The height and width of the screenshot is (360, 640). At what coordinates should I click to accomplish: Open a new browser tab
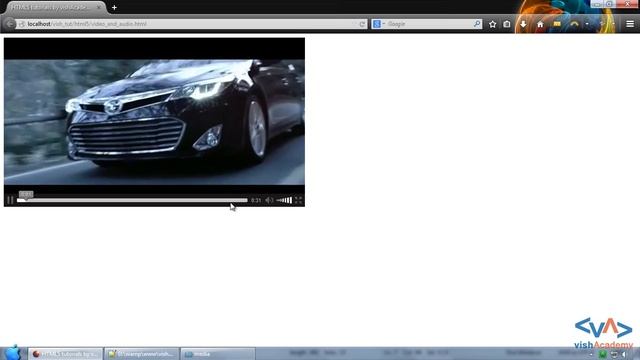point(114,7)
